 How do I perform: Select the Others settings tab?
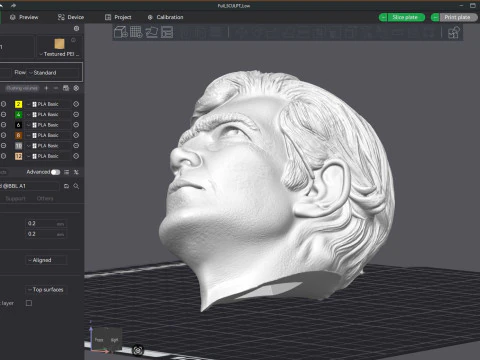[45, 198]
